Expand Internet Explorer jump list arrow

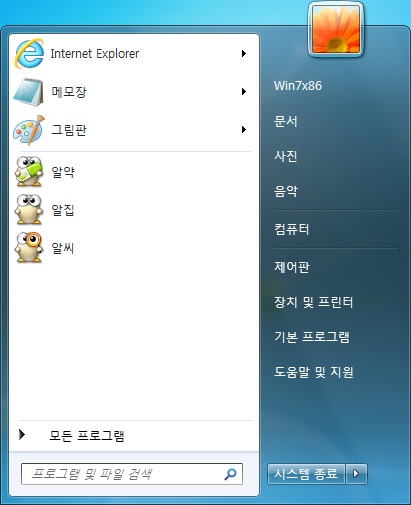(244, 53)
